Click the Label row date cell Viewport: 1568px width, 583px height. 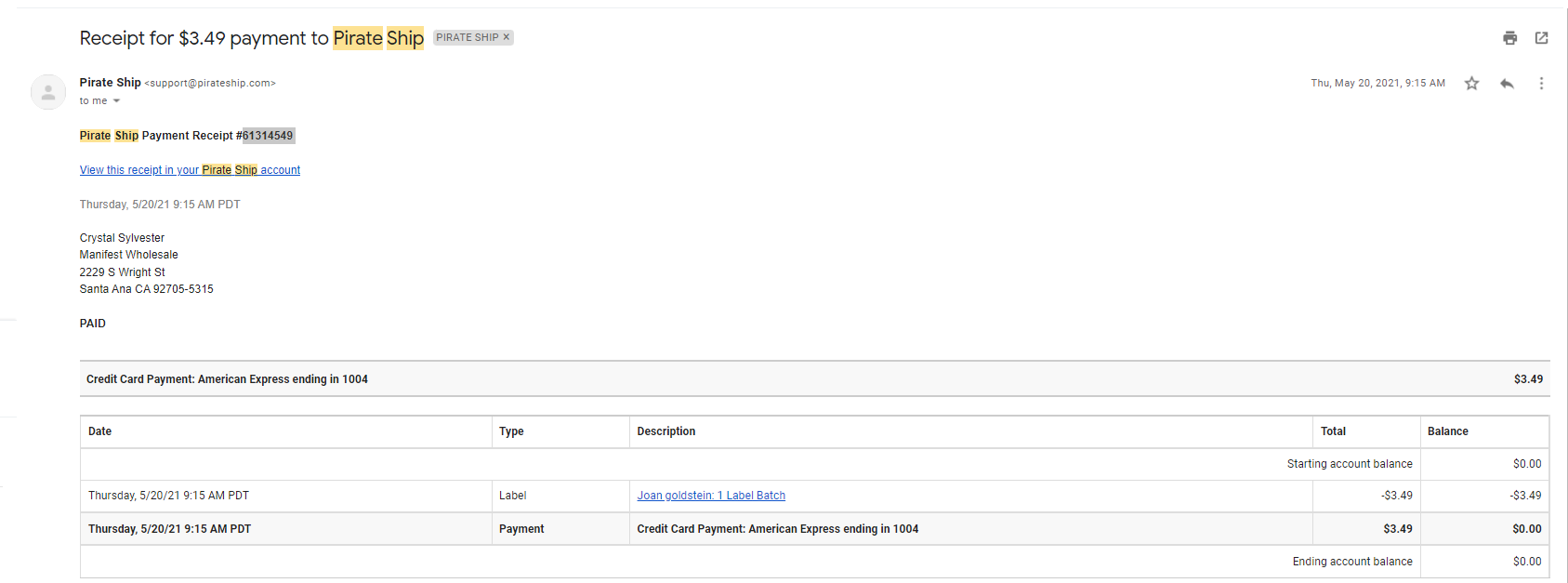(x=286, y=496)
